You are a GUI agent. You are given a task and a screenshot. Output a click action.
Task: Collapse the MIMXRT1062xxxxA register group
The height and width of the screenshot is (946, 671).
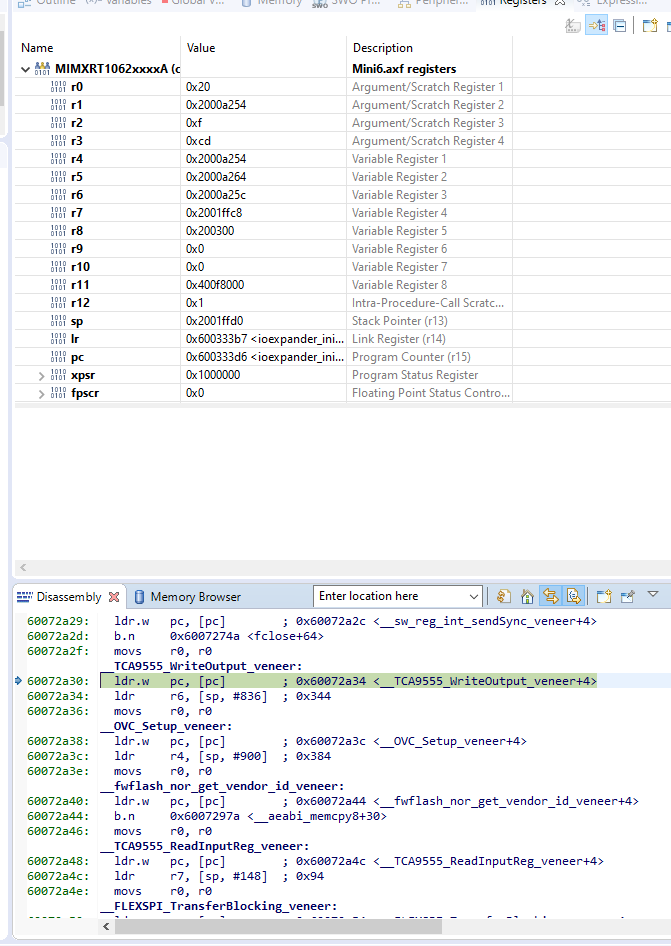[x=25, y=69]
